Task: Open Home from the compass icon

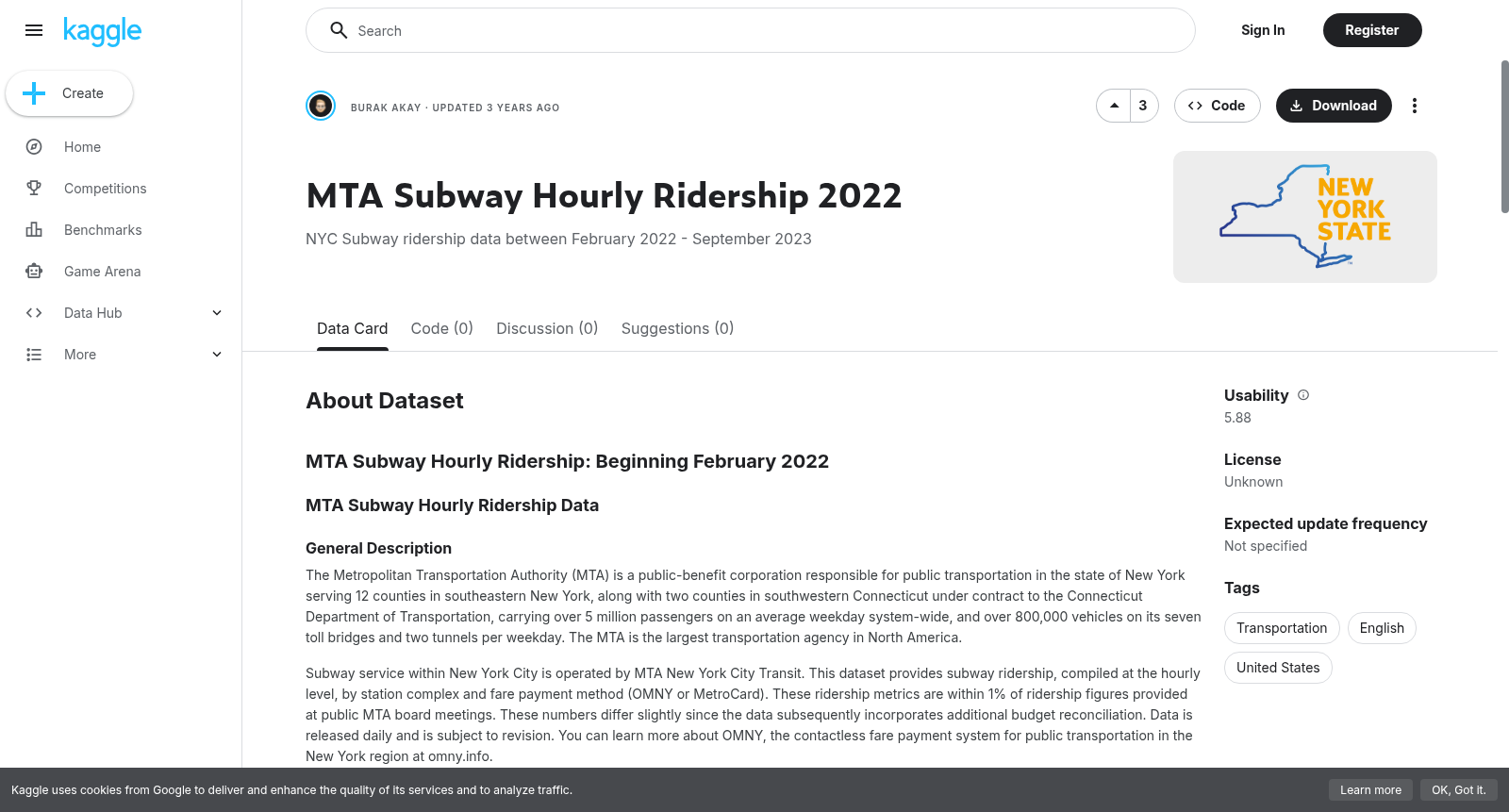Action: 34,147
